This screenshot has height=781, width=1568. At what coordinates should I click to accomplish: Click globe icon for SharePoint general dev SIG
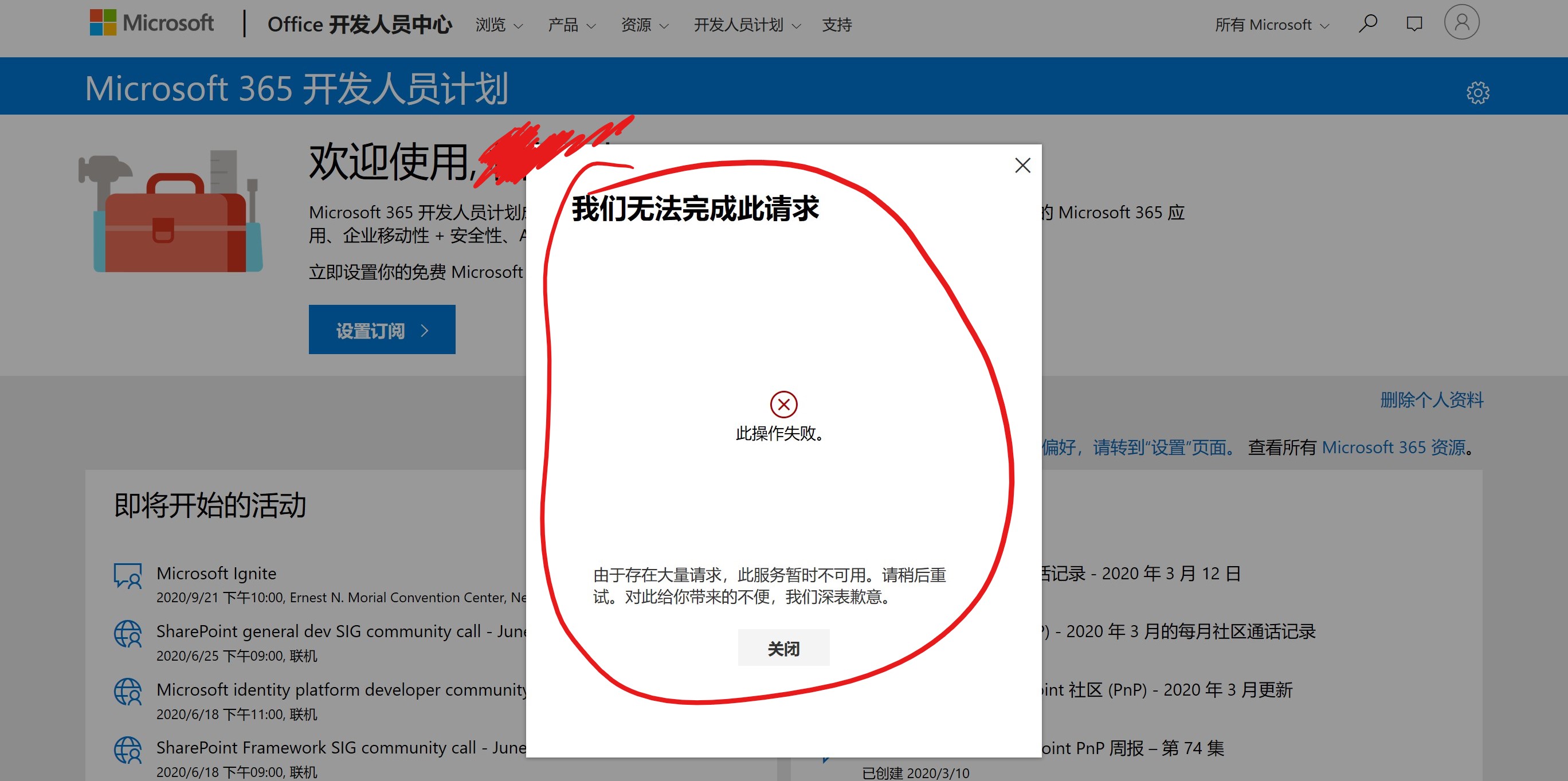coord(128,634)
